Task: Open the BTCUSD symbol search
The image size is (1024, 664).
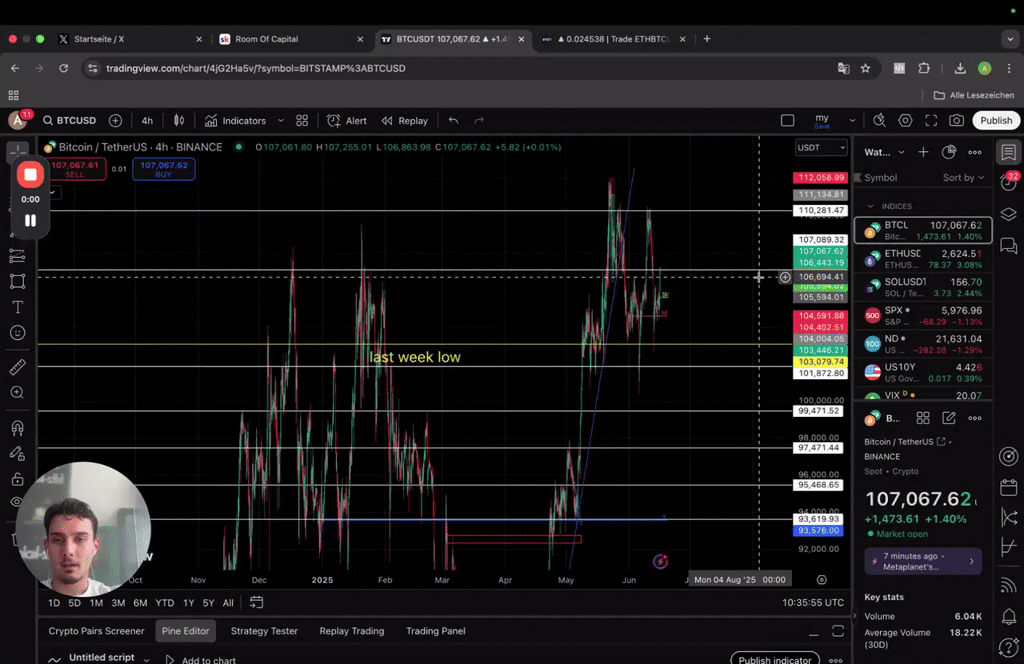Action: (x=69, y=121)
